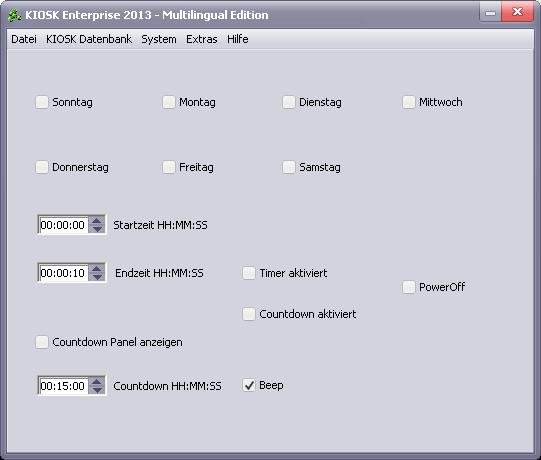
Task: Click into the Endzeit time field
Action: pos(63,273)
